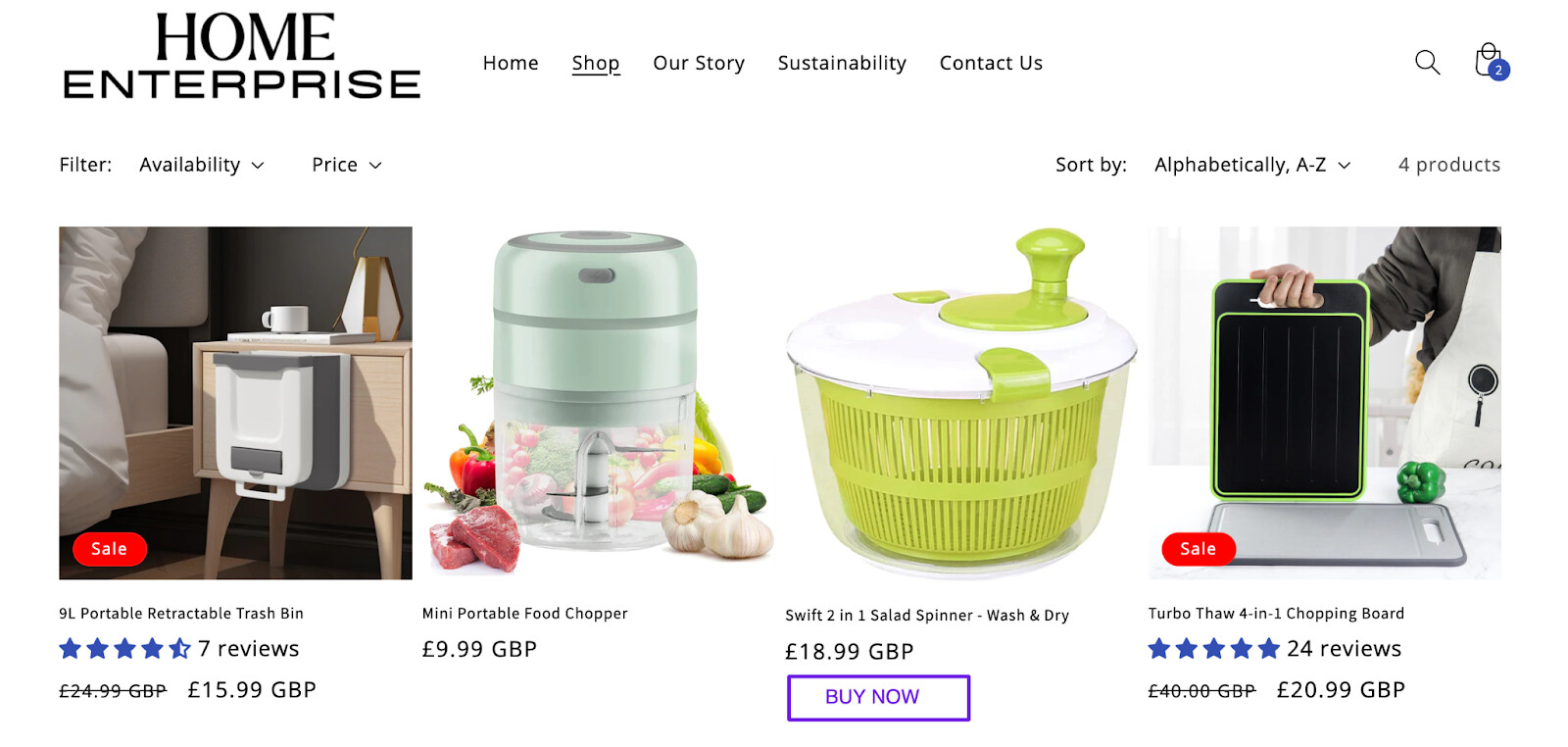Click the Trash Bin star rating
Viewport: 1568px width, 747px height.
tap(125, 649)
